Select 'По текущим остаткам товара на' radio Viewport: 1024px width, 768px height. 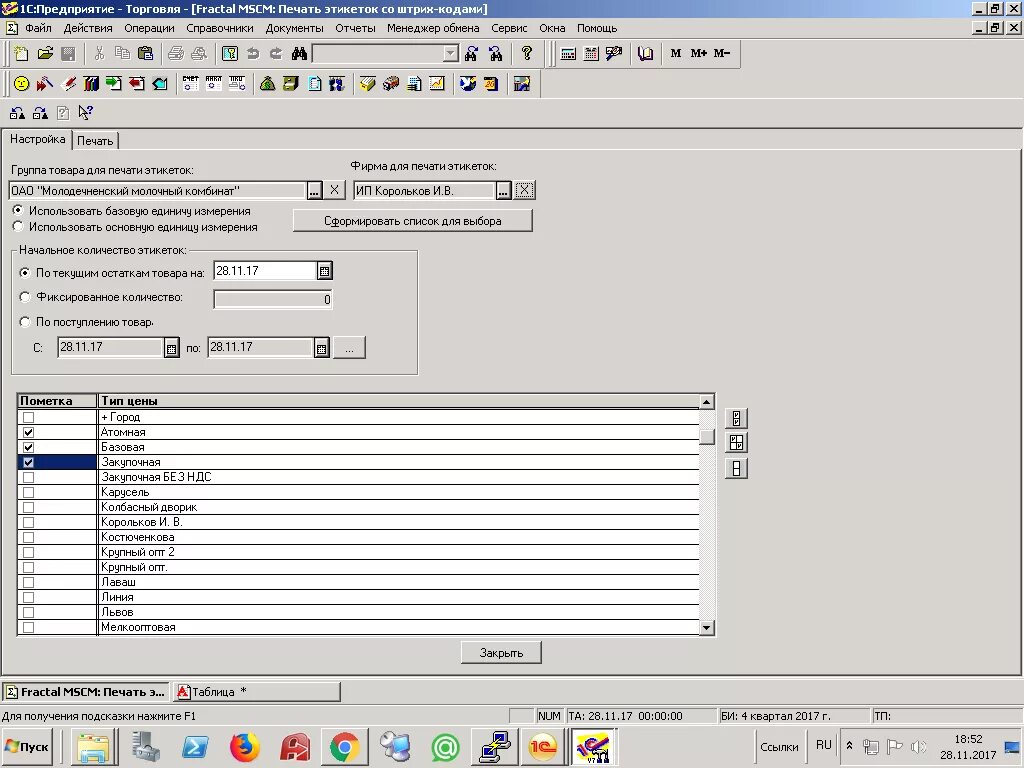[x=25, y=272]
